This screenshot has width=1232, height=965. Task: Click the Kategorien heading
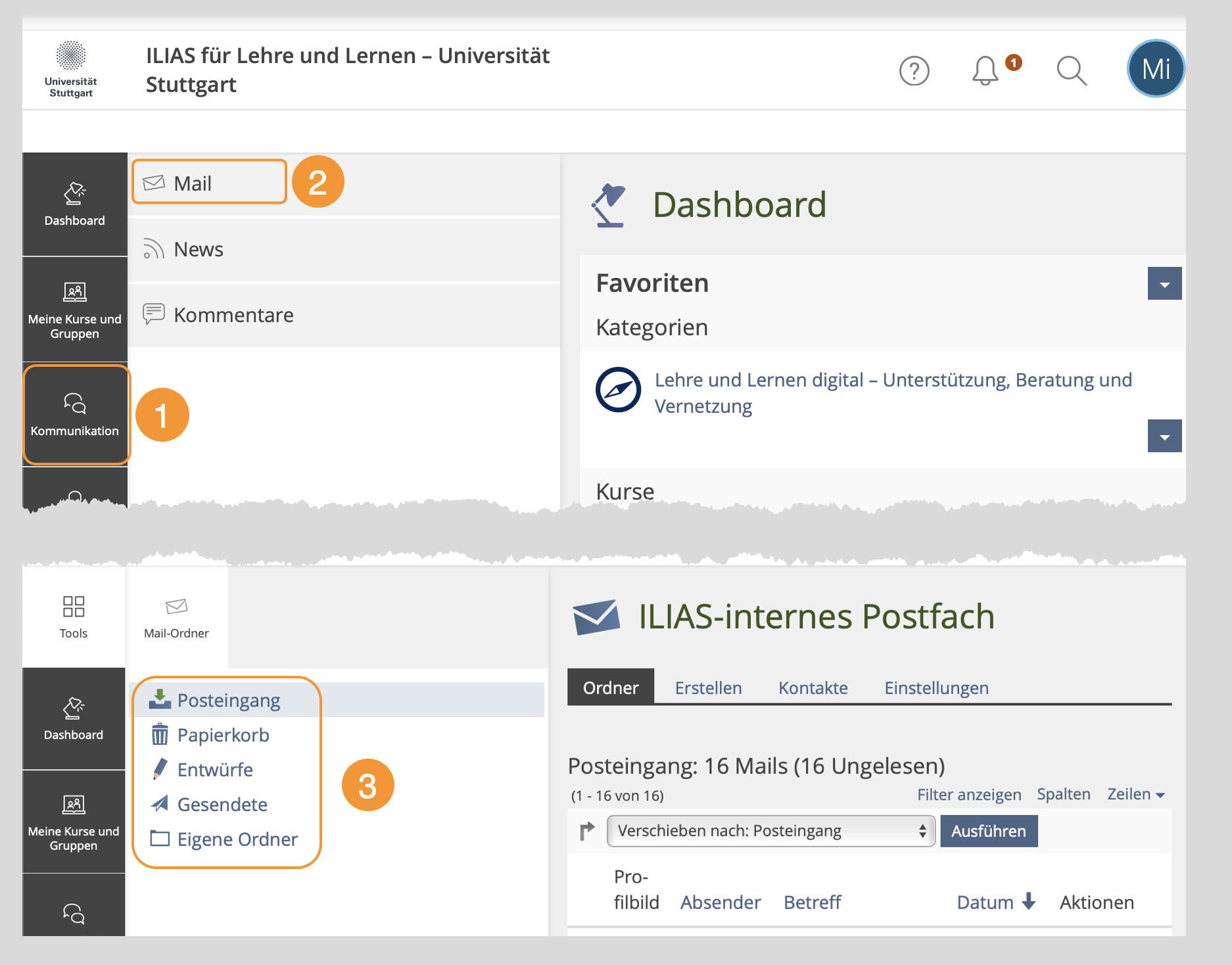(x=652, y=327)
